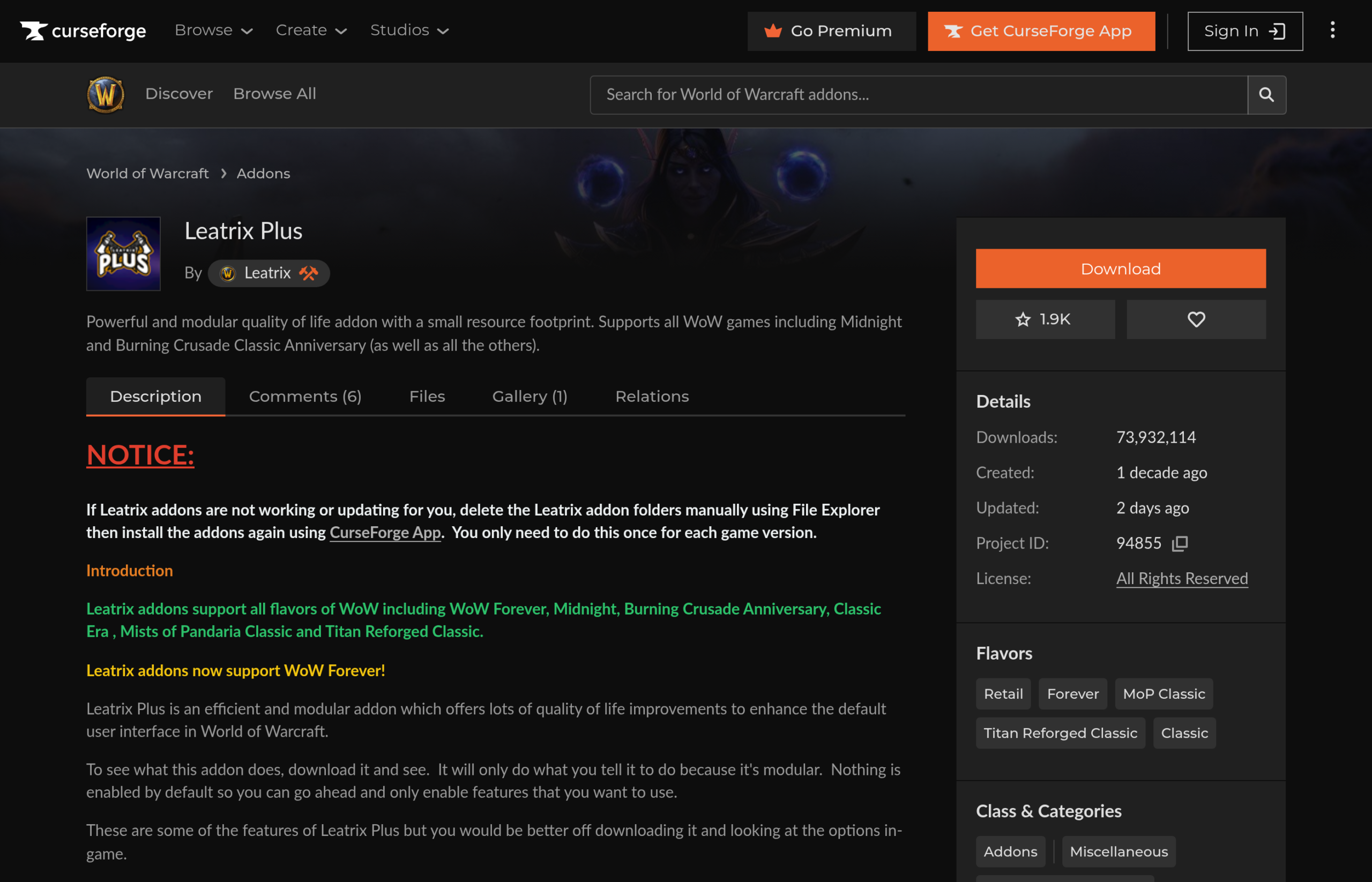Click the orange Download button
1372x882 pixels.
1121,268
